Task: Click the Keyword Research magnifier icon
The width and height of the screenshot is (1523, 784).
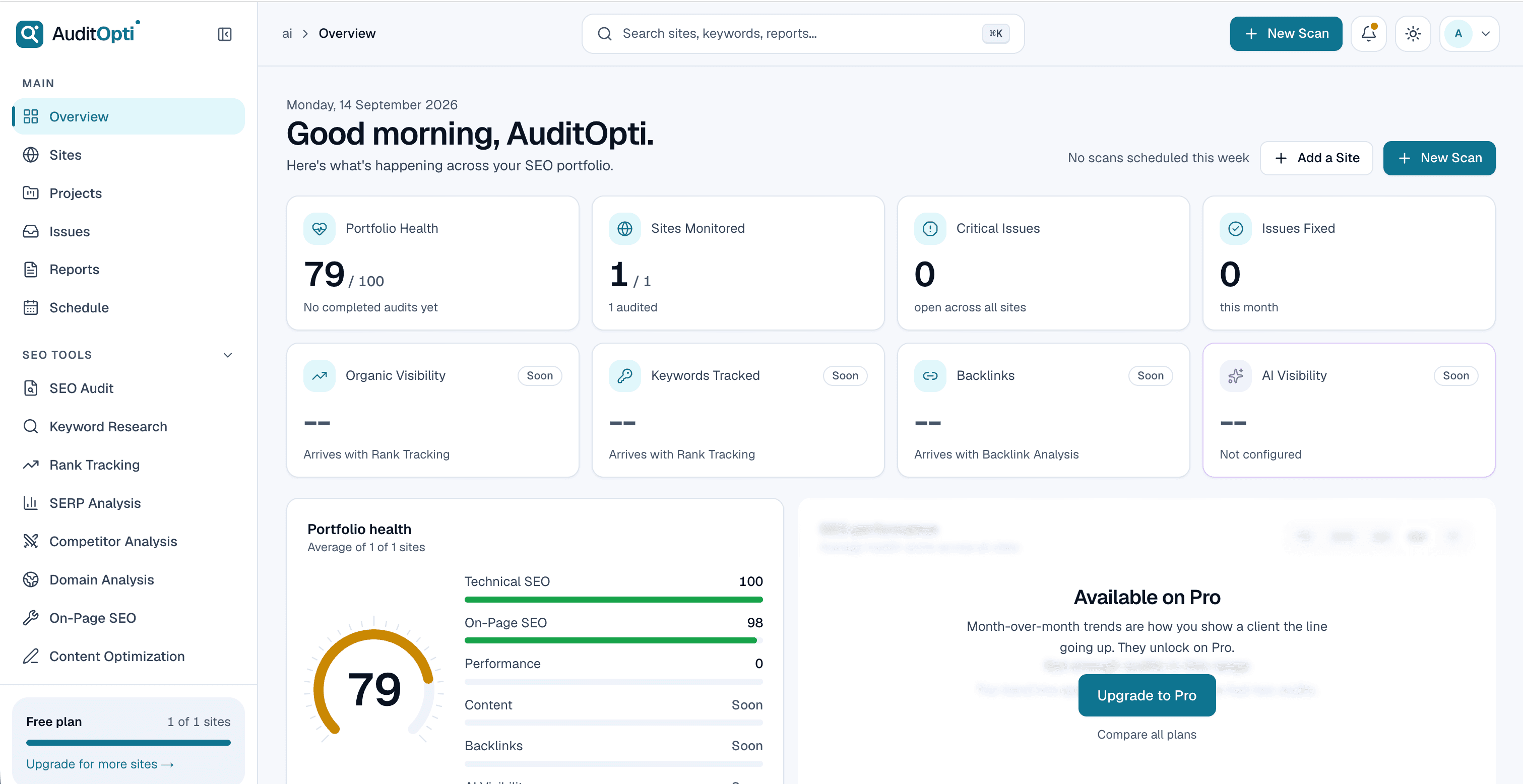Action: (x=31, y=427)
